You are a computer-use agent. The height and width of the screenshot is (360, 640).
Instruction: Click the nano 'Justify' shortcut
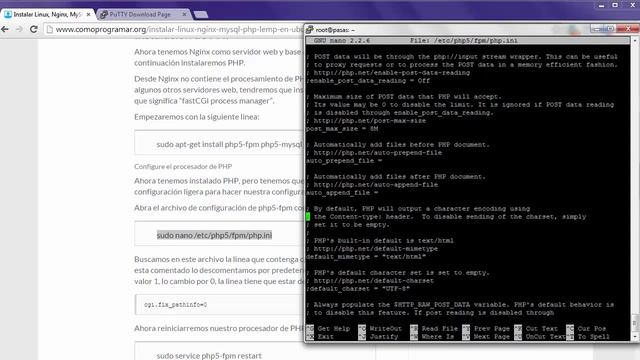[x=378, y=337]
